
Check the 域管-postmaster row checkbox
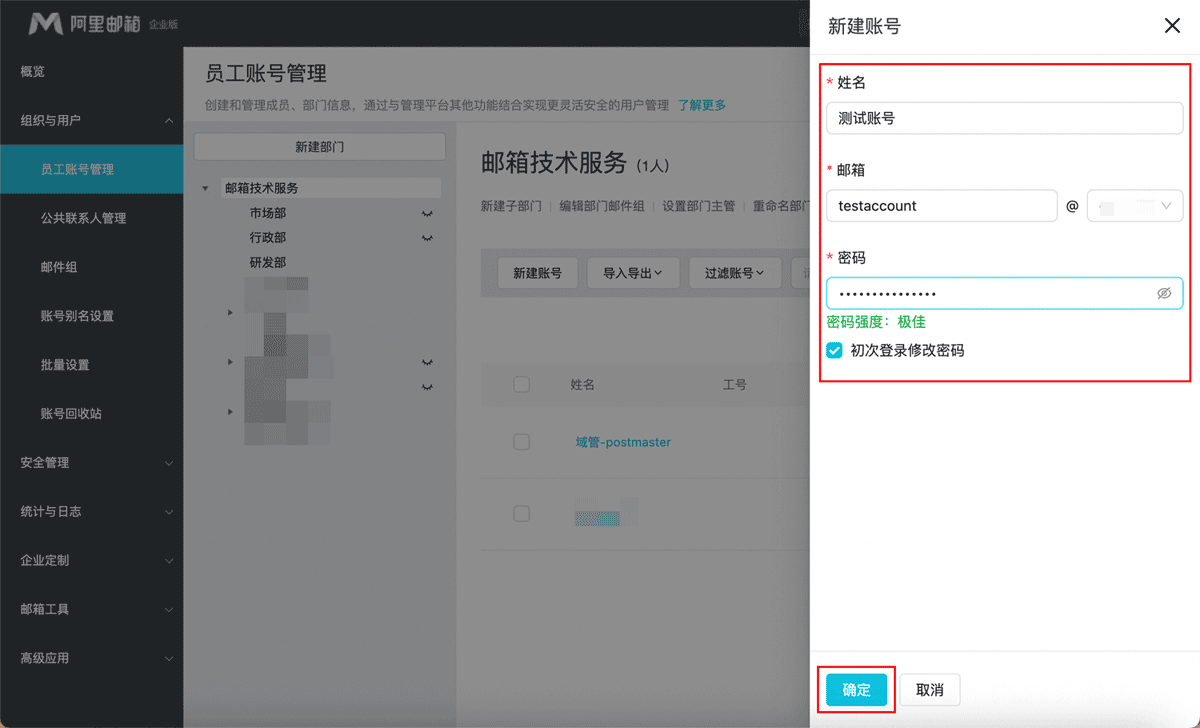tap(521, 442)
